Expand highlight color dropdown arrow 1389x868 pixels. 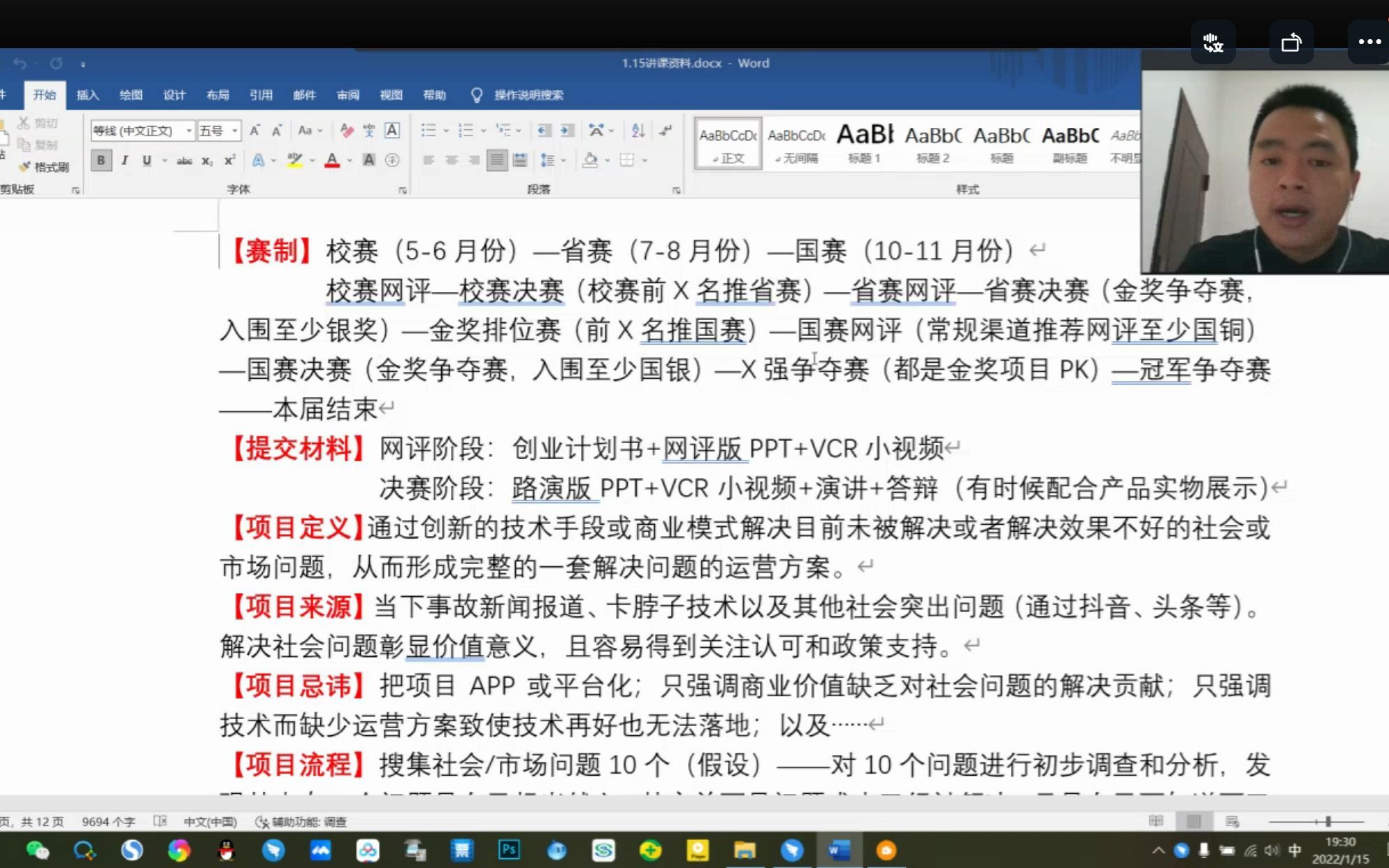[312, 161]
